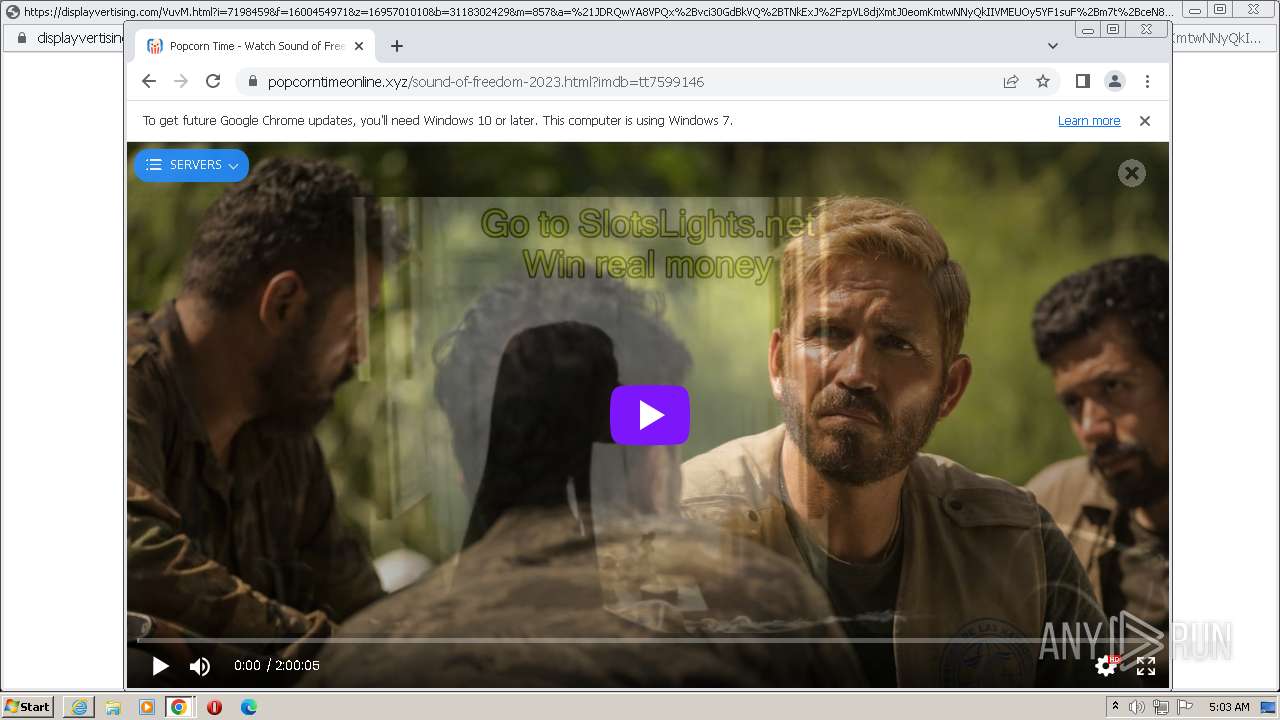The image size is (1280, 720).
Task: Open the Opera taskbar icon
Action: 214,707
